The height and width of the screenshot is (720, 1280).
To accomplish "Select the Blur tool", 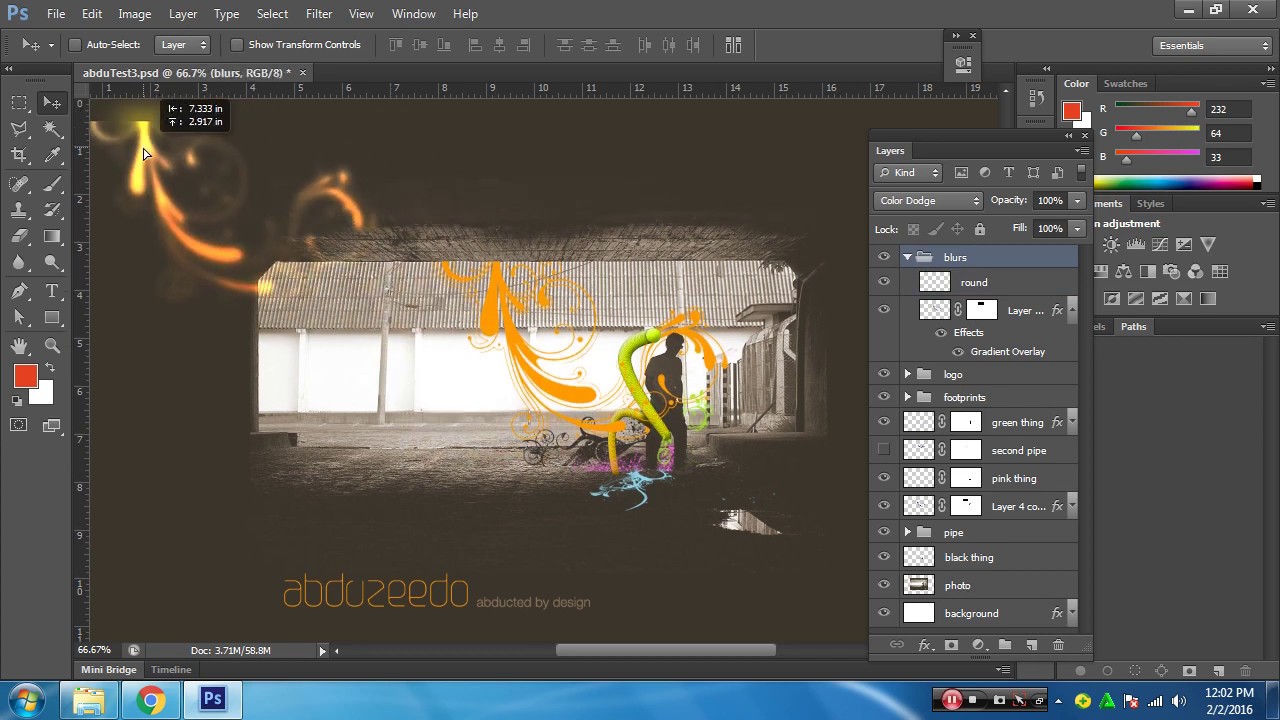I will click(19, 262).
